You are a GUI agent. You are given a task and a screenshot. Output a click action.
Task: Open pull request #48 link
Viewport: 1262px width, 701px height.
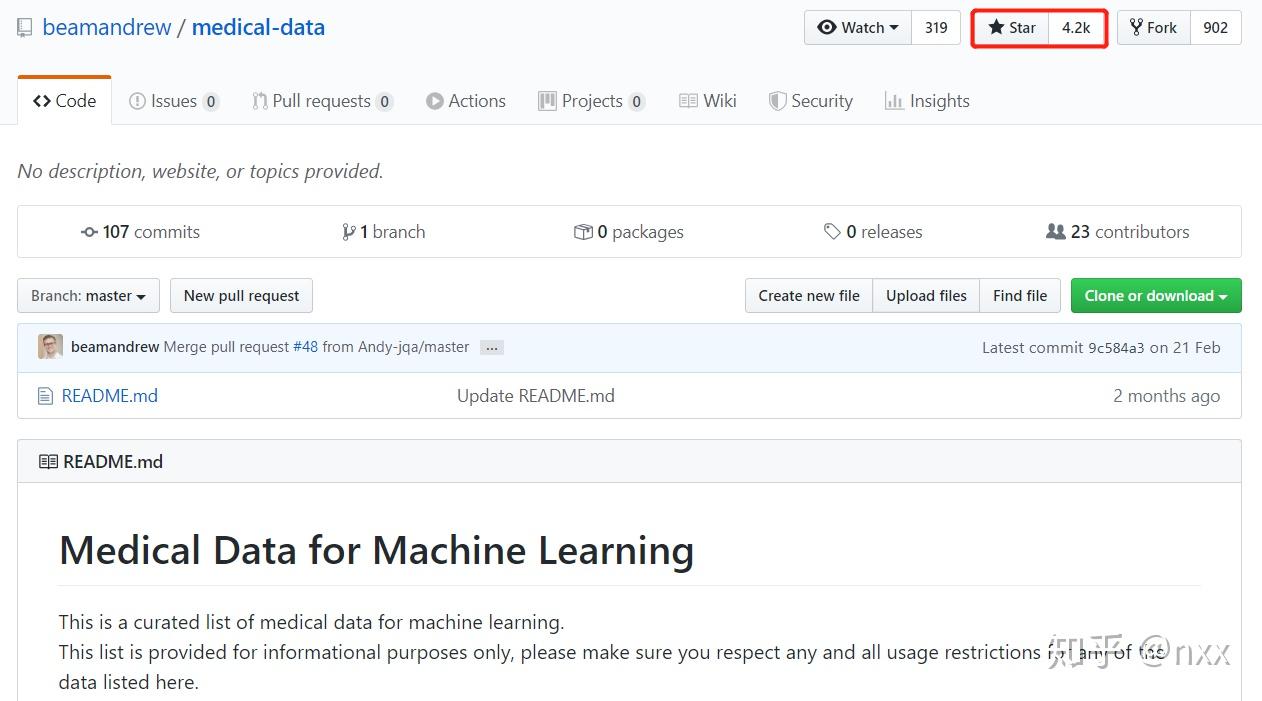[305, 347]
